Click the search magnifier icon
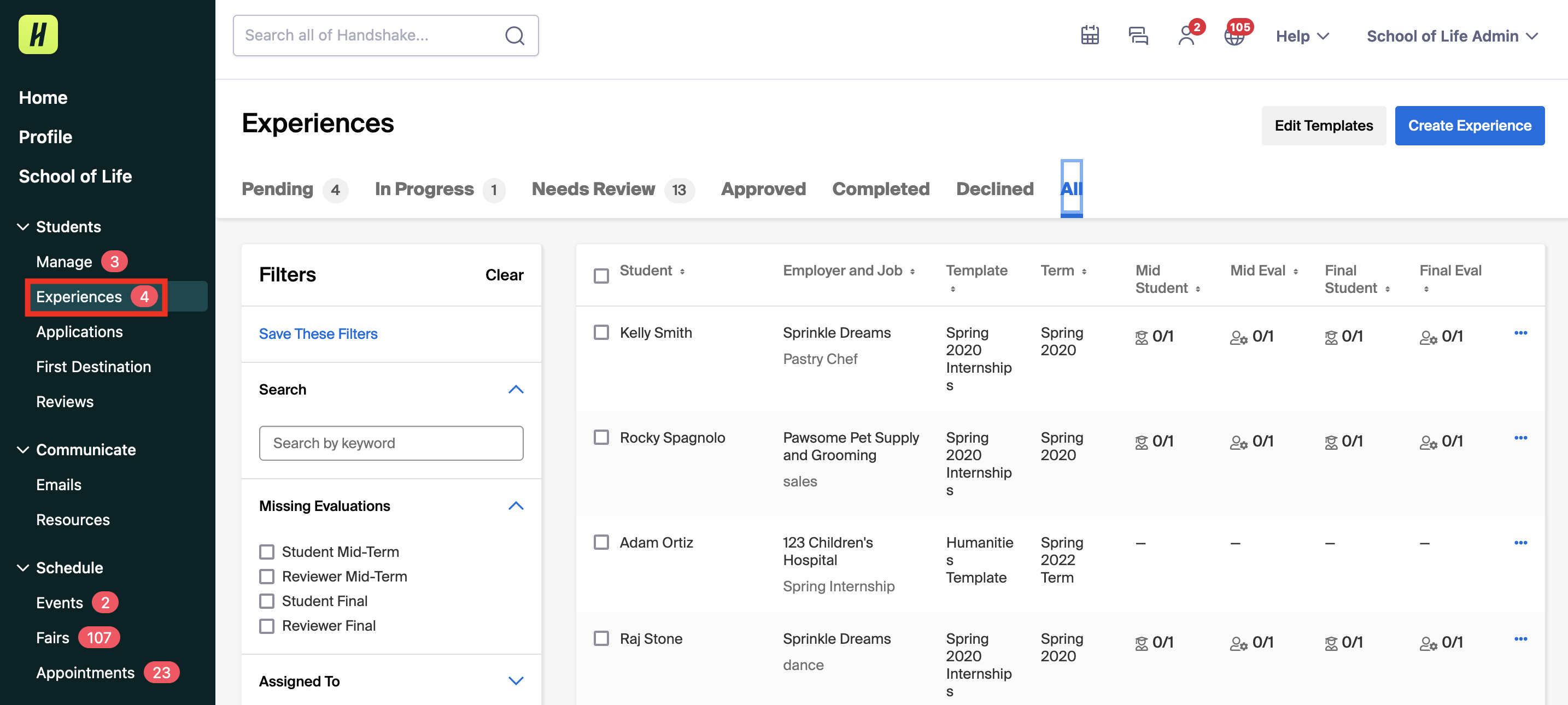 tap(514, 36)
